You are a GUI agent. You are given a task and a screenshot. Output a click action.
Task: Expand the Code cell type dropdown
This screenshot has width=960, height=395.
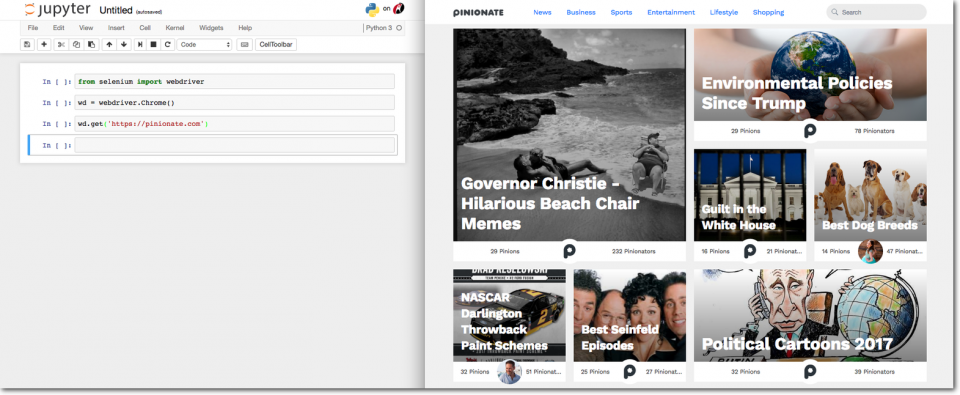click(x=204, y=45)
